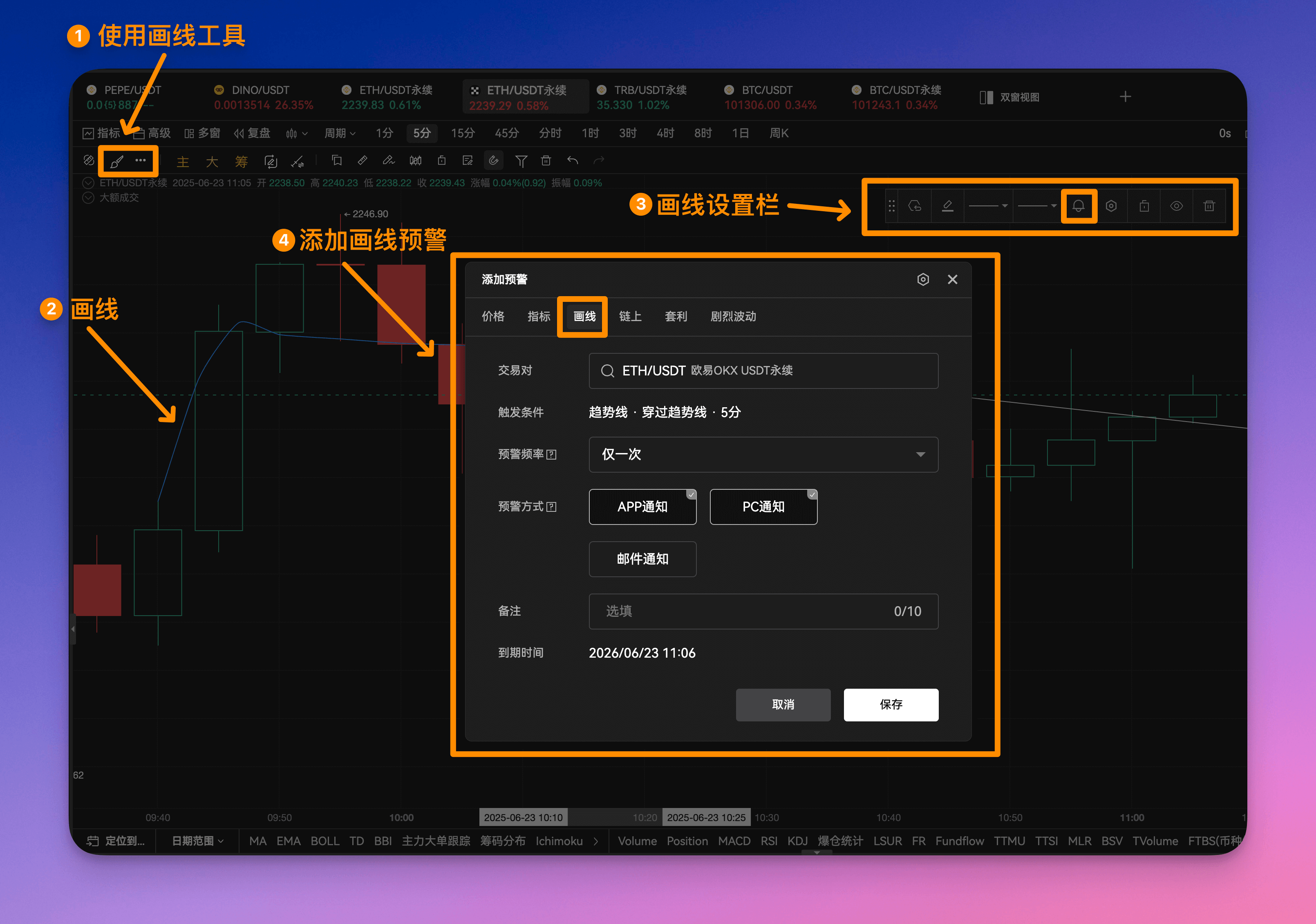Click the ruler measure icon in toolbar
The width and height of the screenshot is (1316, 924).
coord(362,161)
